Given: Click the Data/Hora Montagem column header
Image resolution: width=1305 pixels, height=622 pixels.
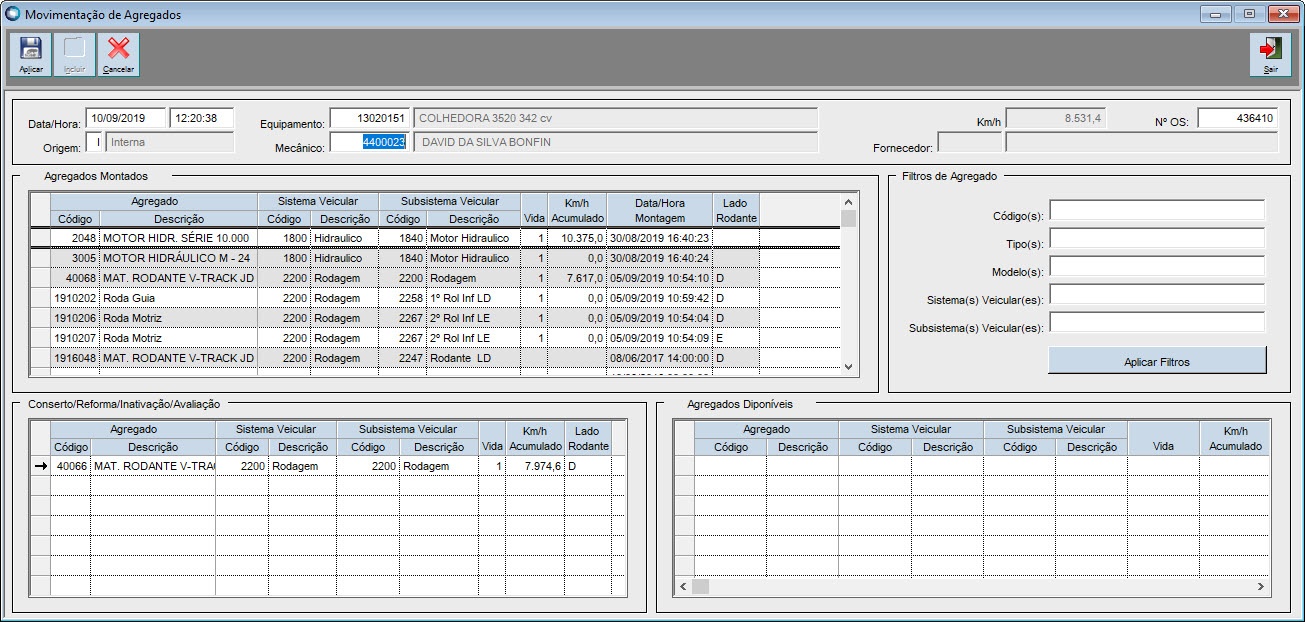Looking at the screenshot, I should point(660,210).
